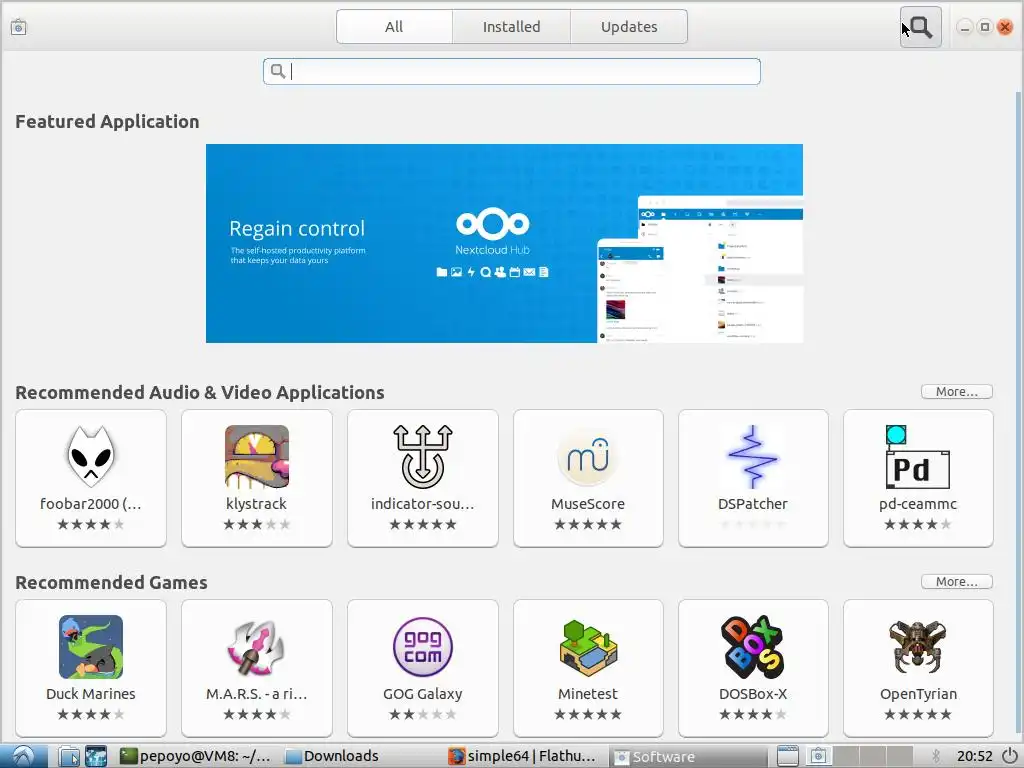Click the pd-ceammc name label
The image size is (1024, 768).
pos(918,504)
